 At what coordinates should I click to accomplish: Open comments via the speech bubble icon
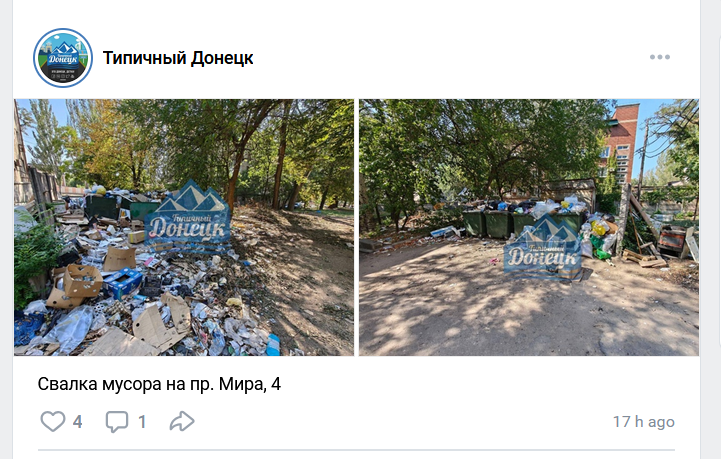117,422
